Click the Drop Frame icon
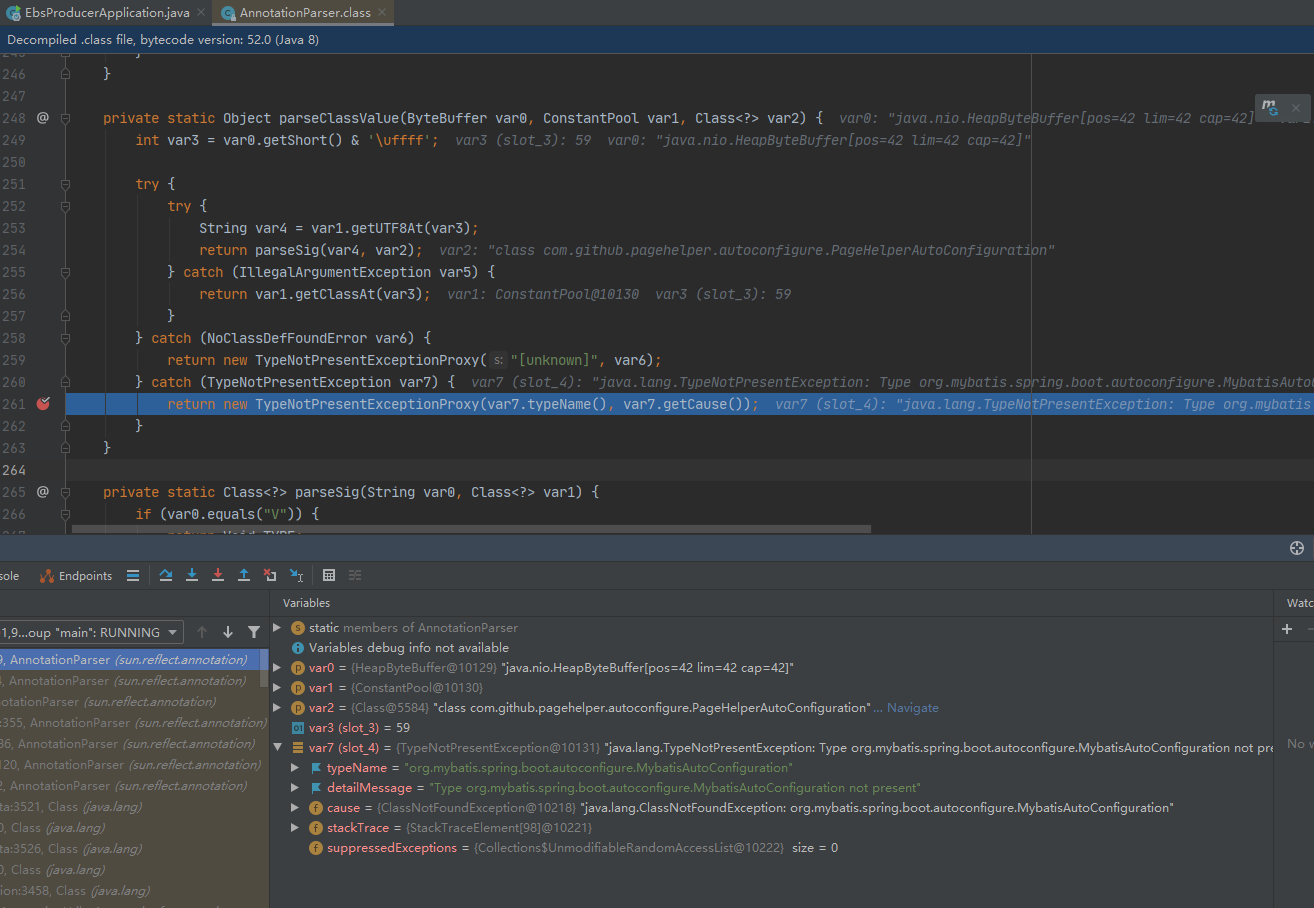This screenshot has width=1314, height=908. point(270,575)
